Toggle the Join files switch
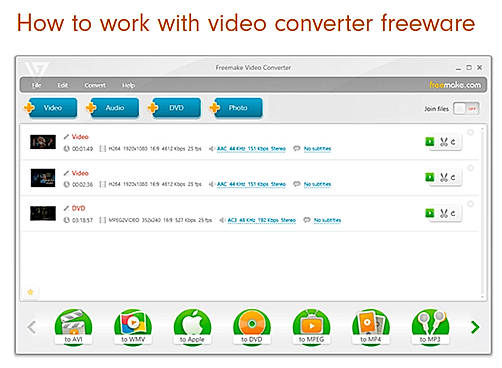The height and width of the screenshot is (368, 502). (x=466, y=108)
